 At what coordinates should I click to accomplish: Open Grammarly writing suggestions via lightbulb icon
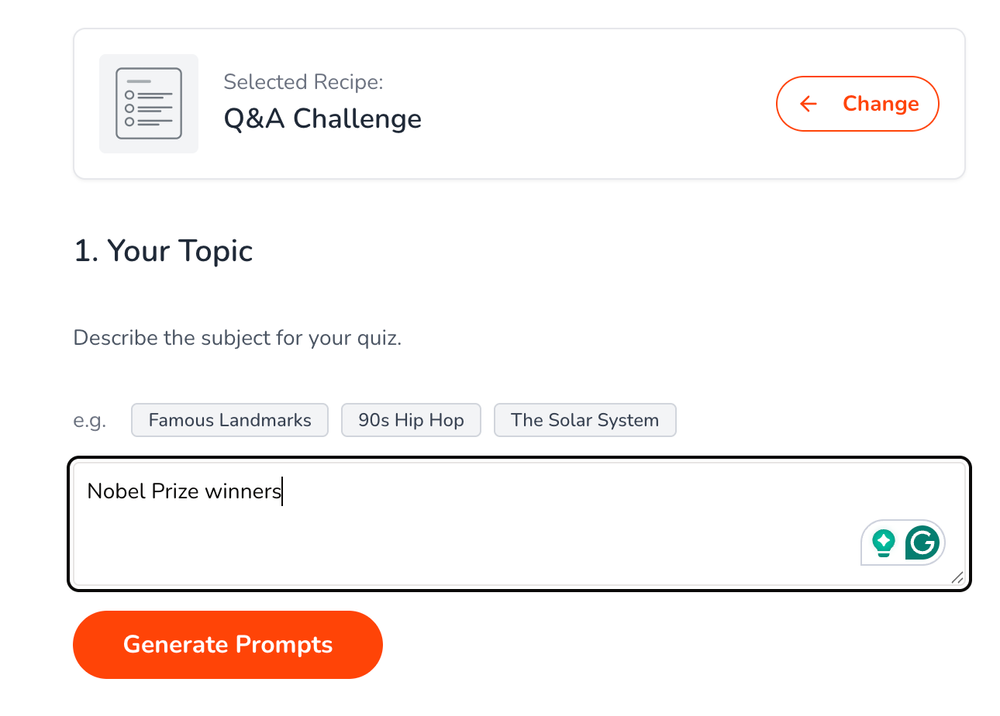pyautogui.click(x=884, y=542)
